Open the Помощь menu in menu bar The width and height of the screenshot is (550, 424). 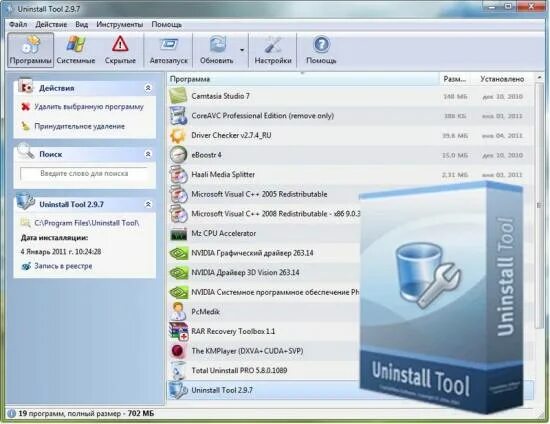coord(166,25)
